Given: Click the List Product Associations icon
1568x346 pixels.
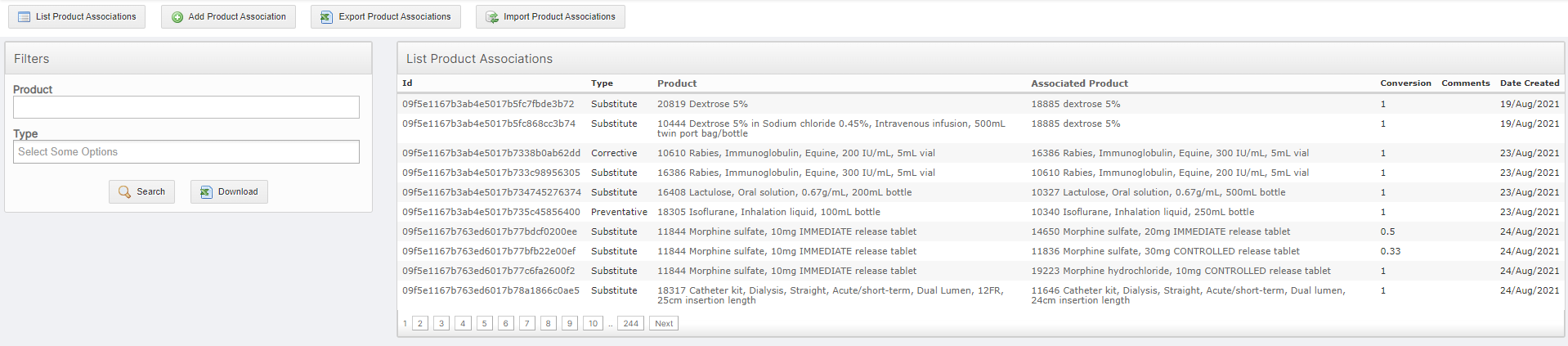Looking at the screenshot, I should (25, 17).
